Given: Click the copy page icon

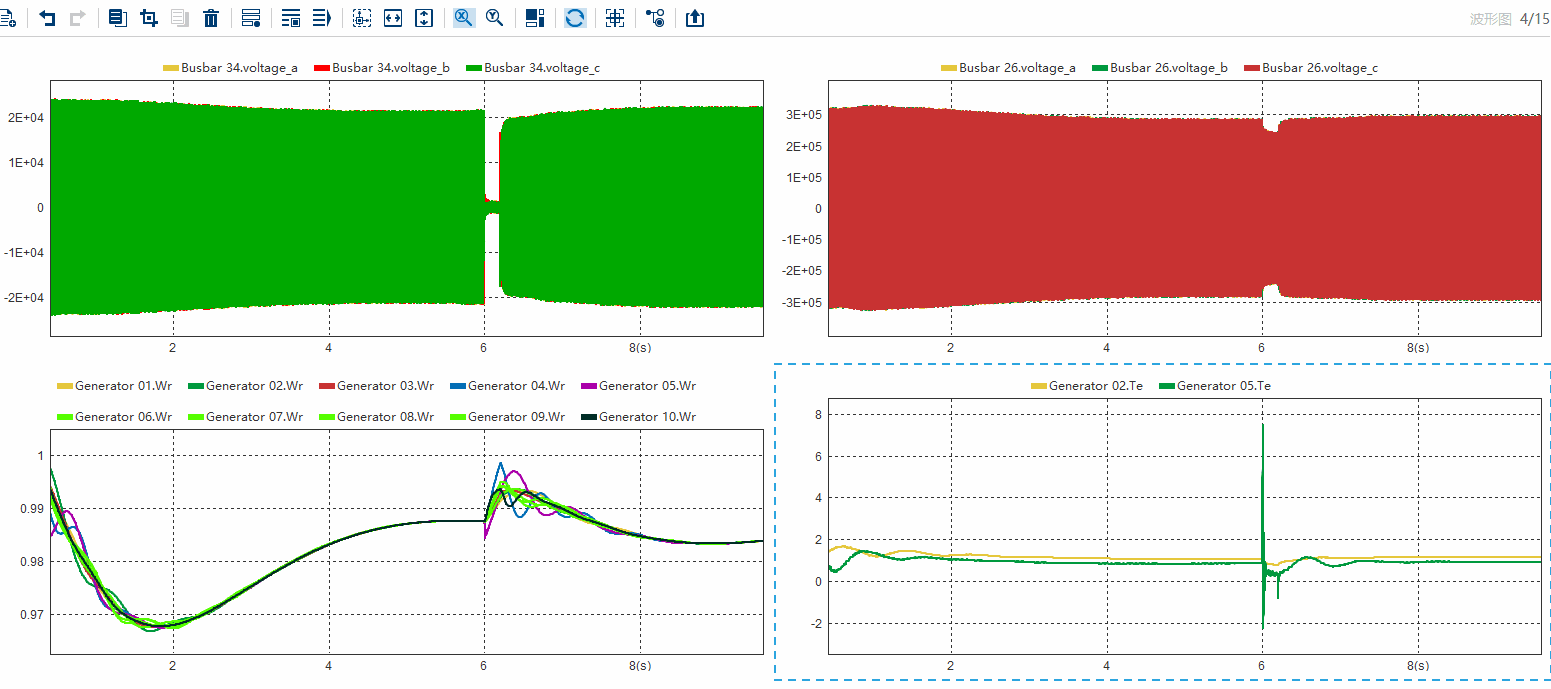Looking at the screenshot, I should click(118, 18).
